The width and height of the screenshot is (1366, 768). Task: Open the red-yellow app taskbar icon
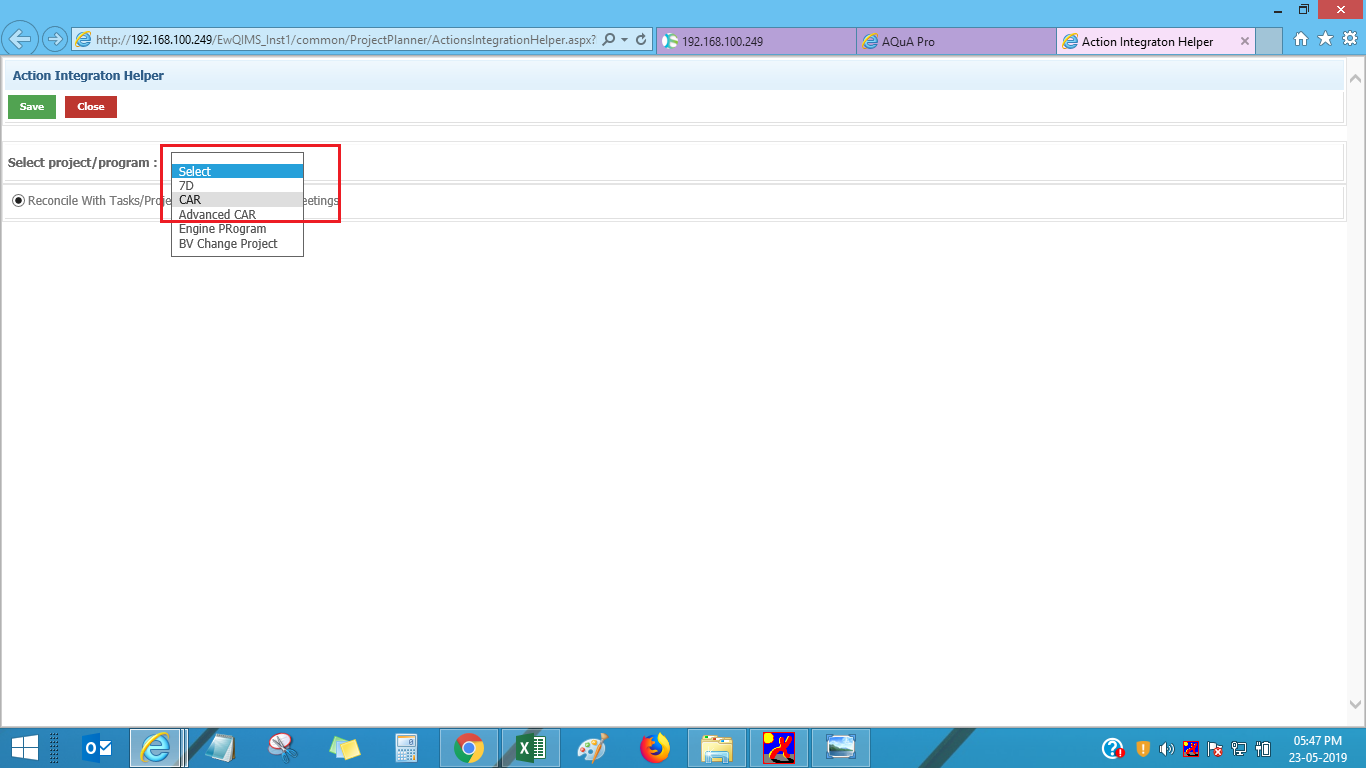(x=778, y=747)
